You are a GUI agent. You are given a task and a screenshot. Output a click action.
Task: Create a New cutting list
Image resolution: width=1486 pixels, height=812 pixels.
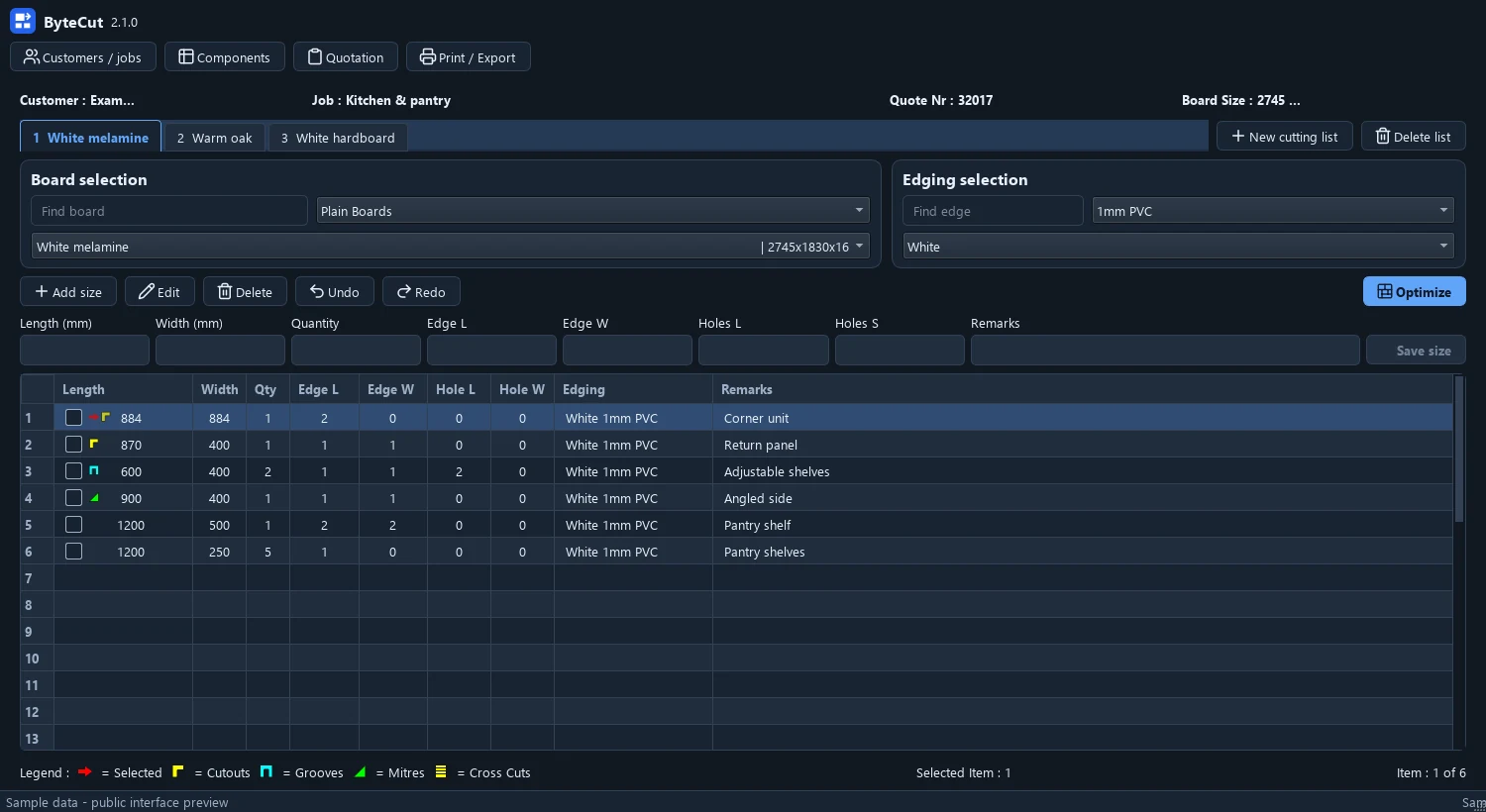tap(1285, 136)
